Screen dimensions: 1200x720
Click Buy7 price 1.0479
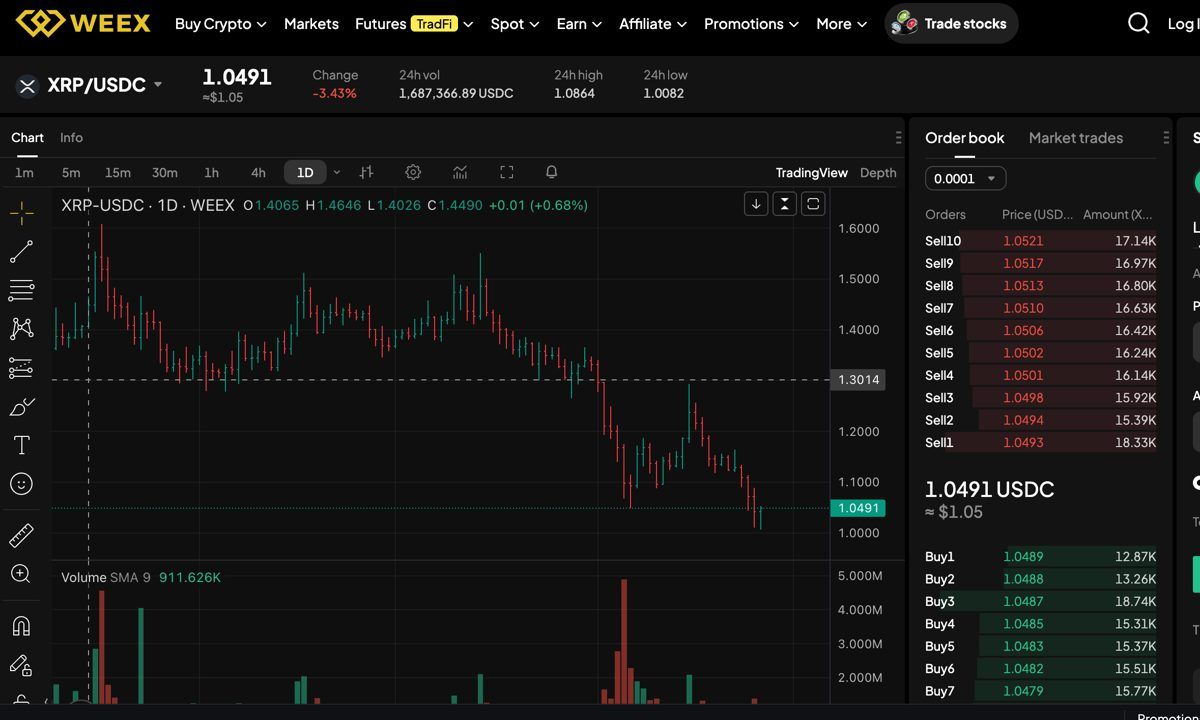pos(1023,691)
